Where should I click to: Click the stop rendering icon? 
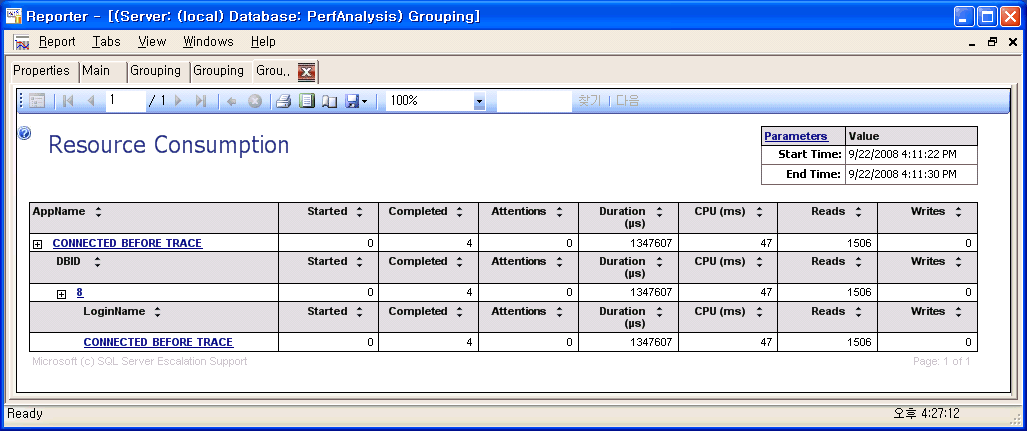[x=255, y=101]
